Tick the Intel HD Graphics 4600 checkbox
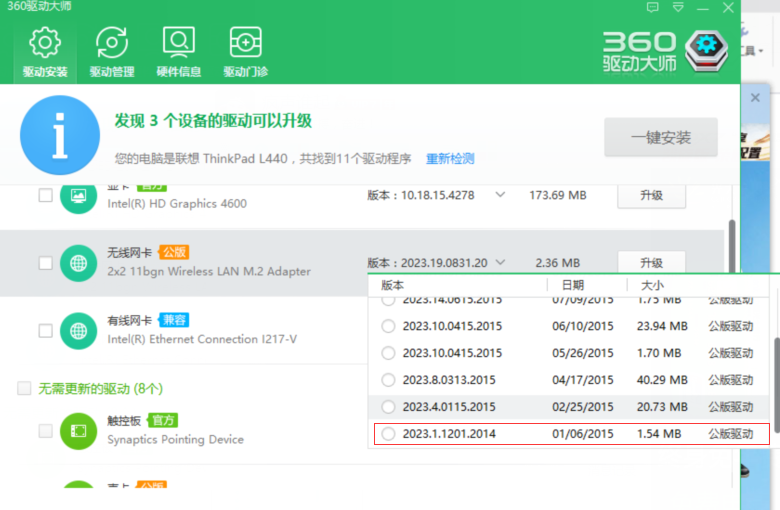Image resolution: width=780 pixels, height=510 pixels. click(45, 195)
